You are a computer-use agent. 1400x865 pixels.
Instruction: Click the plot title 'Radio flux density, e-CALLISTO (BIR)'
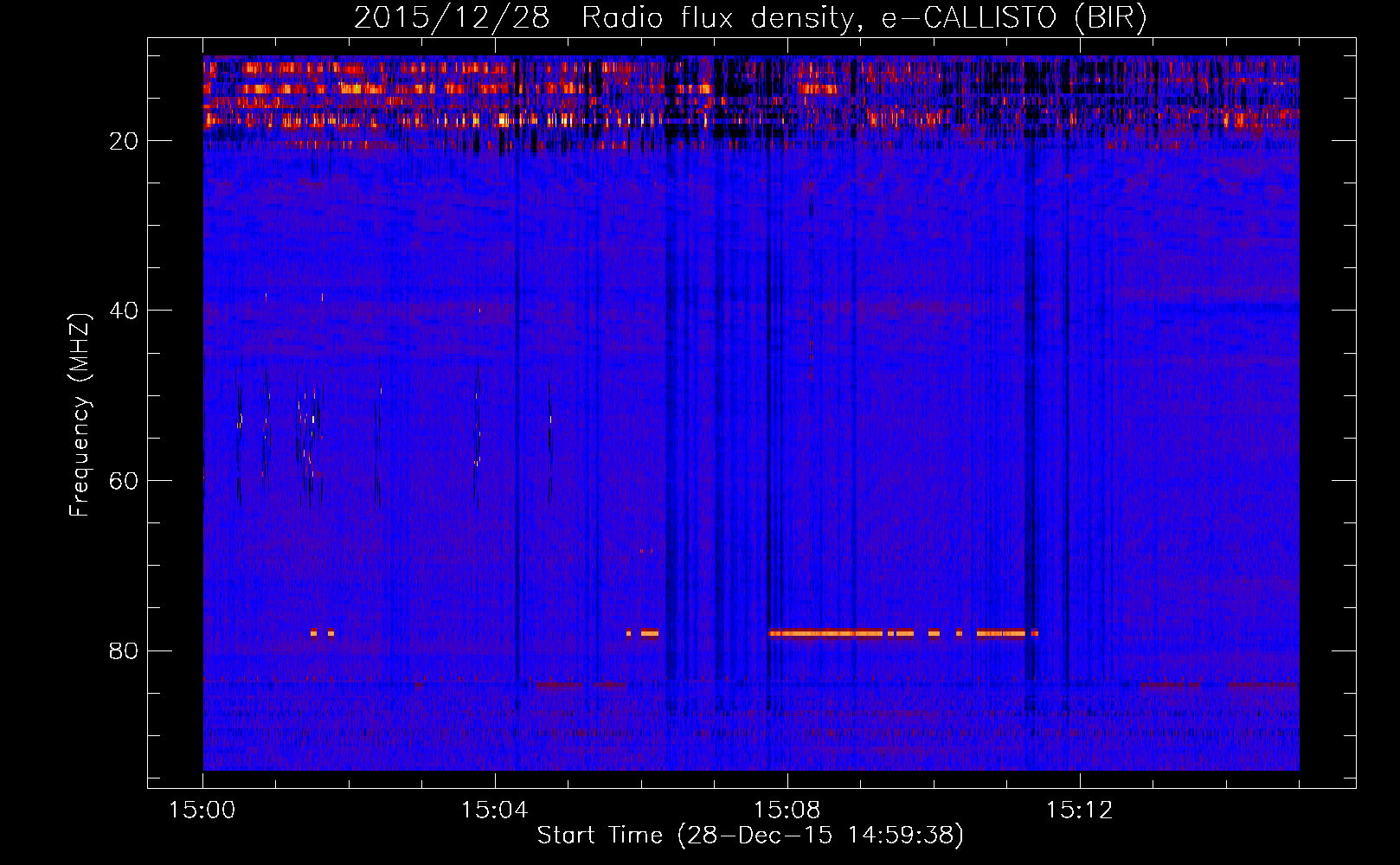(x=864, y=17)
